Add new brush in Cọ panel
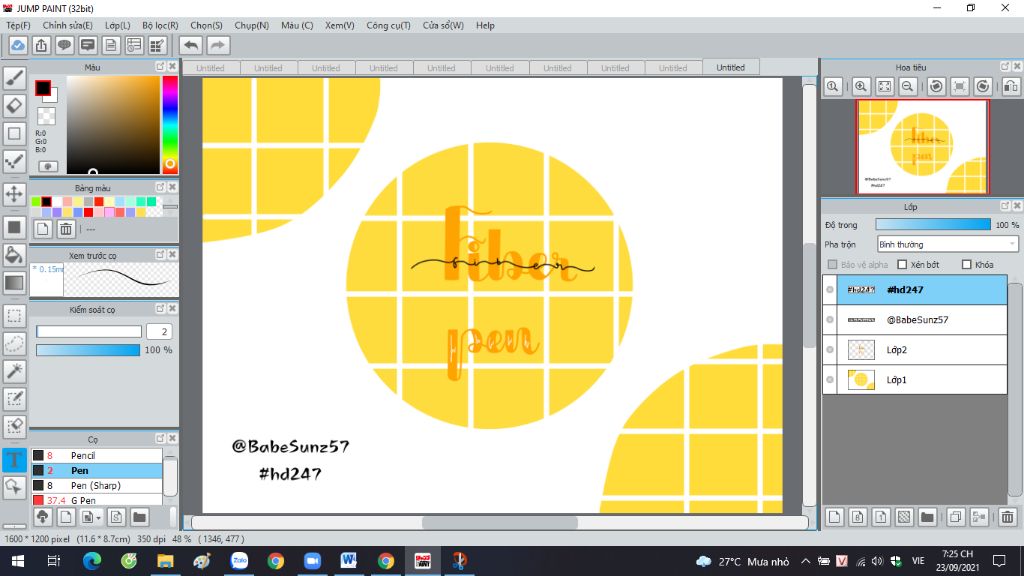 click(66, 517)
